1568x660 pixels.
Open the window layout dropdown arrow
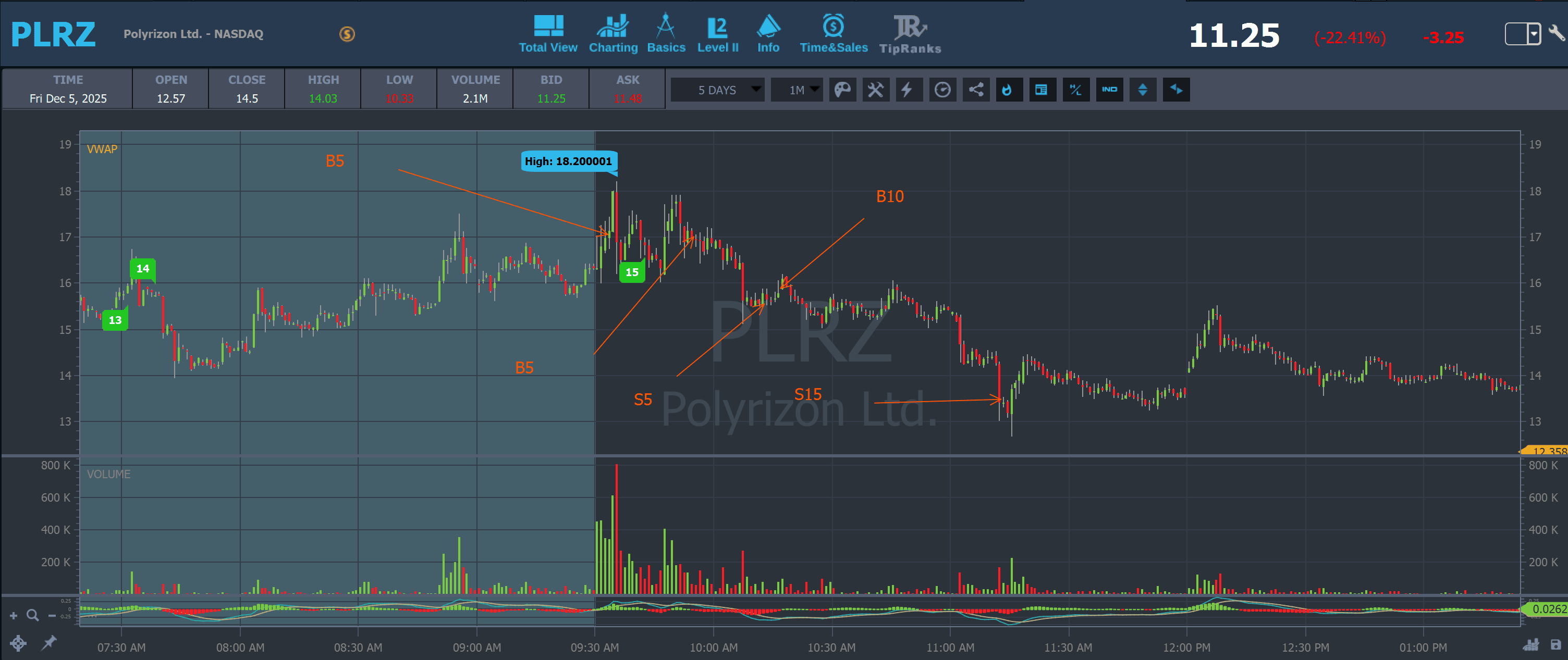click(x=1533, y=33)
